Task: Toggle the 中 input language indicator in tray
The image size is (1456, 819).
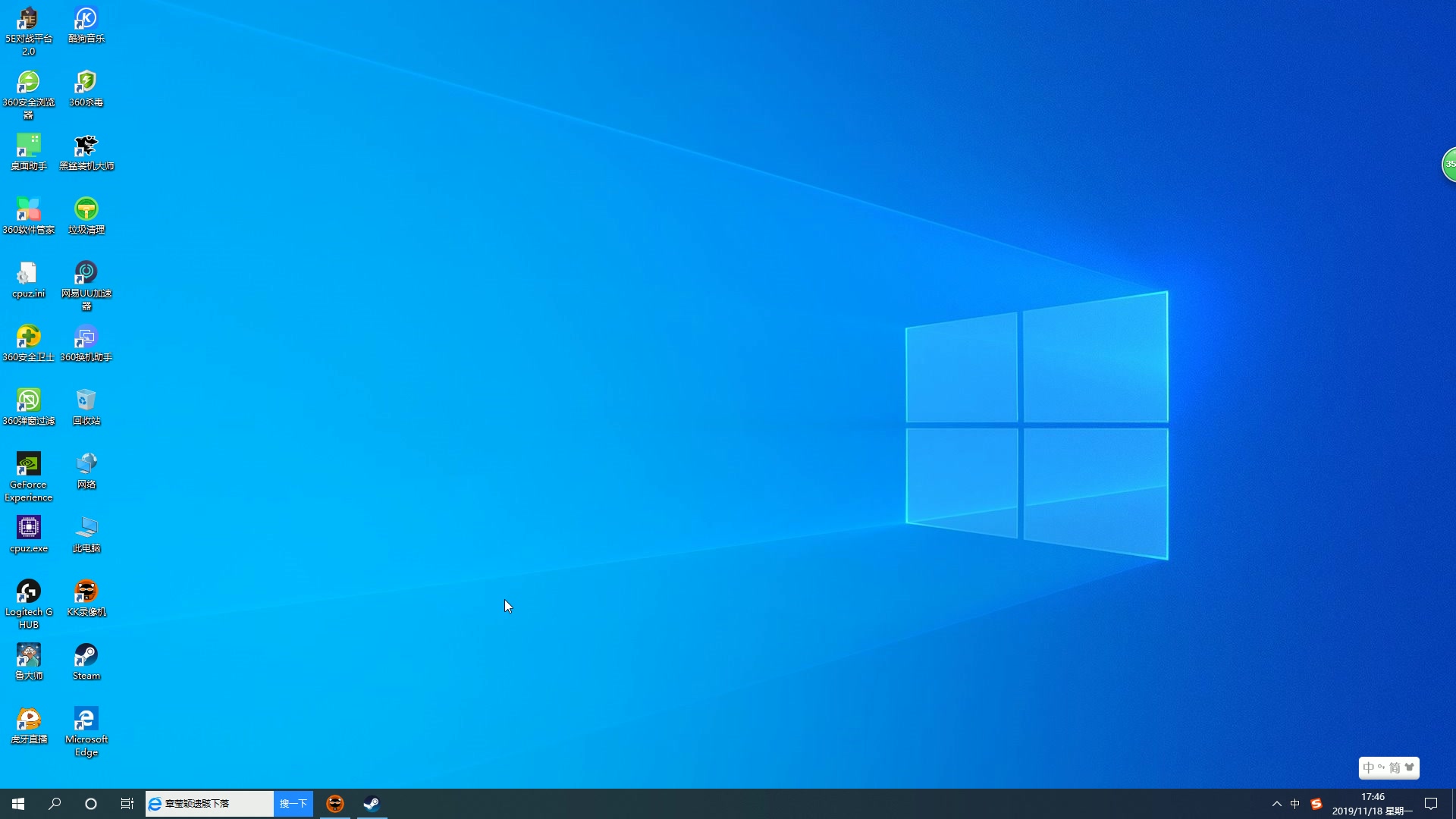Action: [x=1295, y=804]
